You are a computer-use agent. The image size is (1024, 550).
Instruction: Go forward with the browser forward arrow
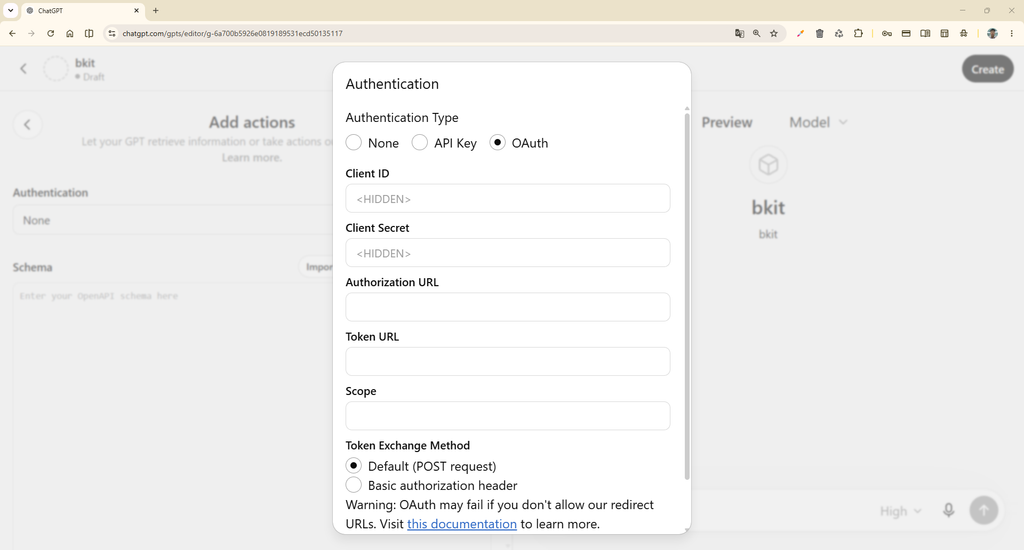[31, 33]
